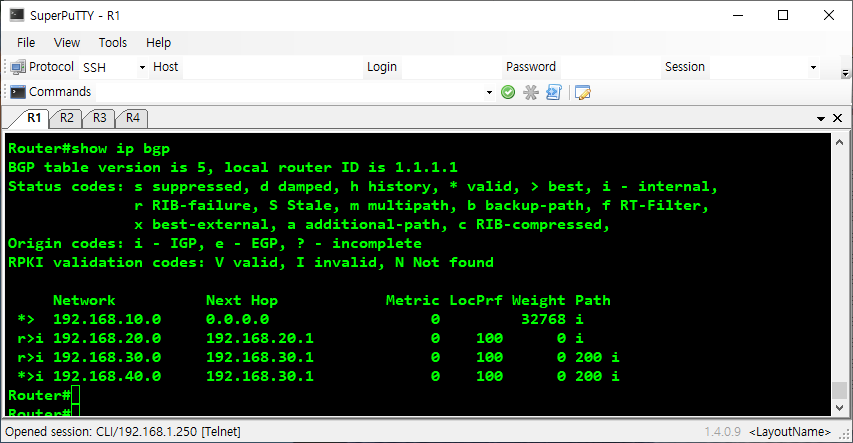The image size is (853, 443).
Task: Click the 'Opened session' status bar text
Action: (x=123, y=432)
